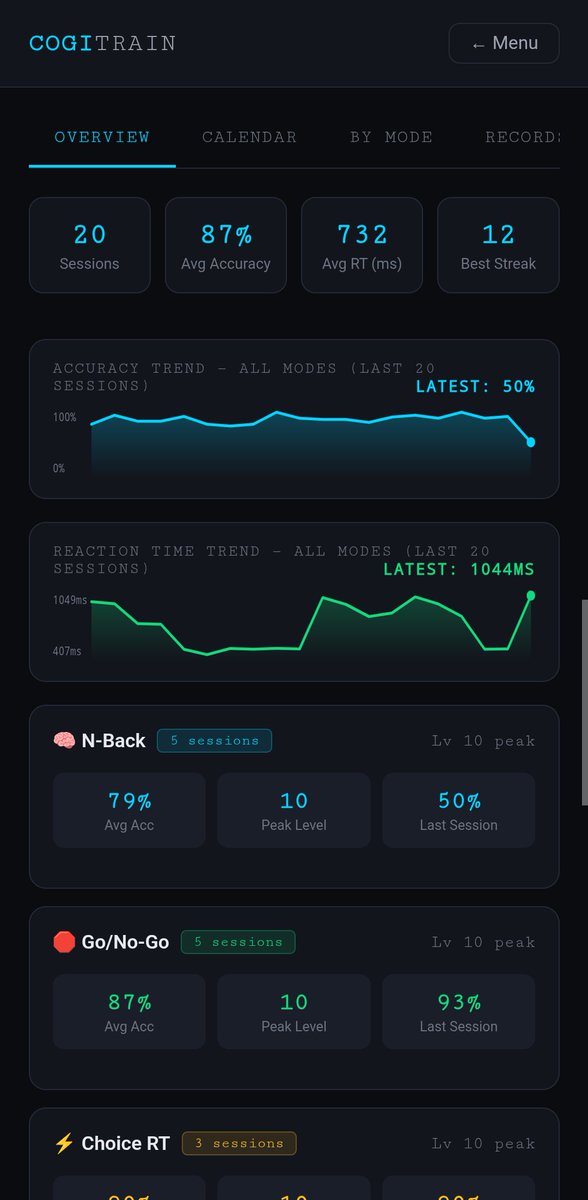
Task: Click the Reaction Time Trend chart title
Action: click(x=272, y=560)
